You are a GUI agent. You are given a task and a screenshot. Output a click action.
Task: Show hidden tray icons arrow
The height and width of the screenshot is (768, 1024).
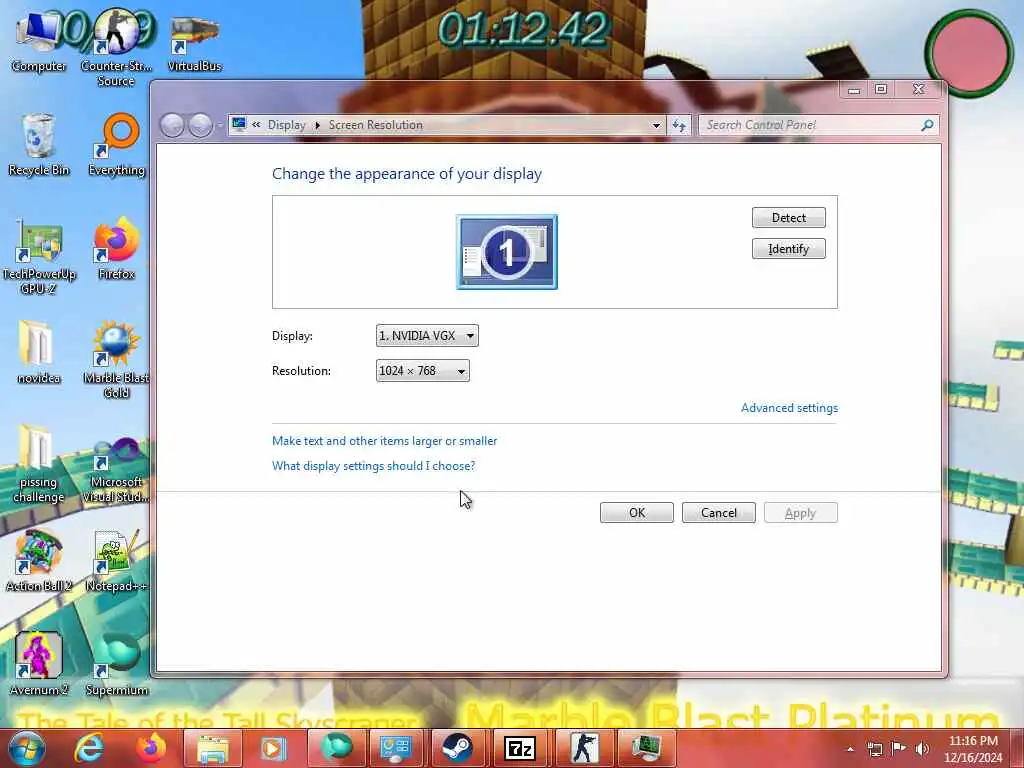click(850, 749)
